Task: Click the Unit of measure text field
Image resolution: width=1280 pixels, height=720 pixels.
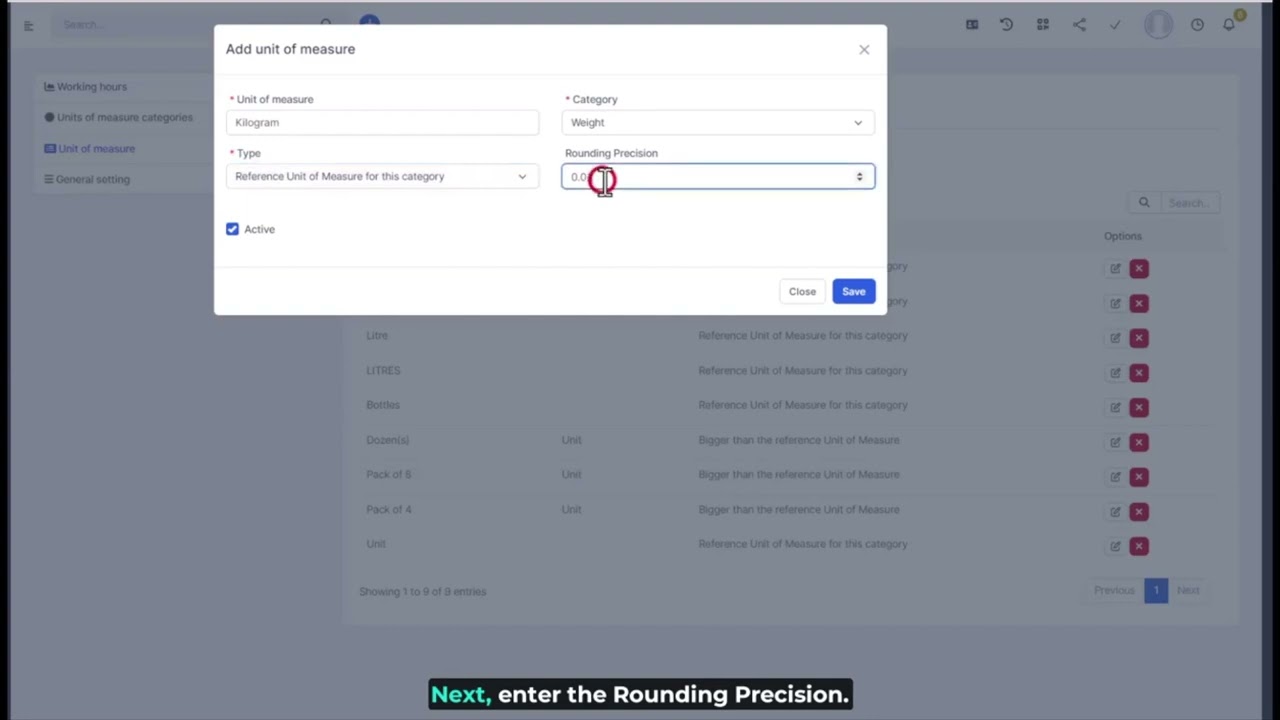Action: click(381, 122)
